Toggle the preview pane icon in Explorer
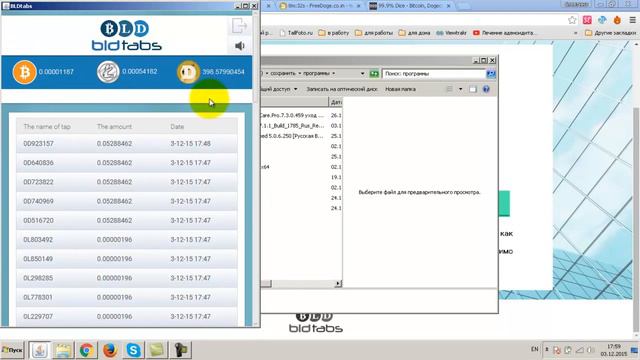The height and width of the screenshot is (360, 640). tap(473, 89)
